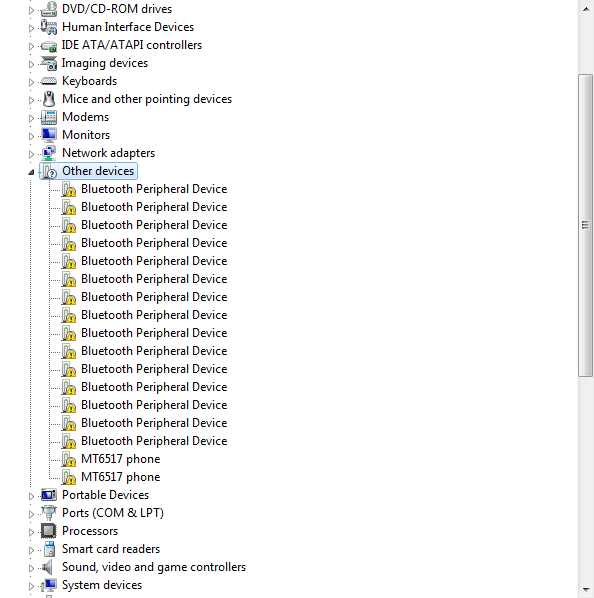
Task: Click the Network adapters icon
Action: coord(49,153)
